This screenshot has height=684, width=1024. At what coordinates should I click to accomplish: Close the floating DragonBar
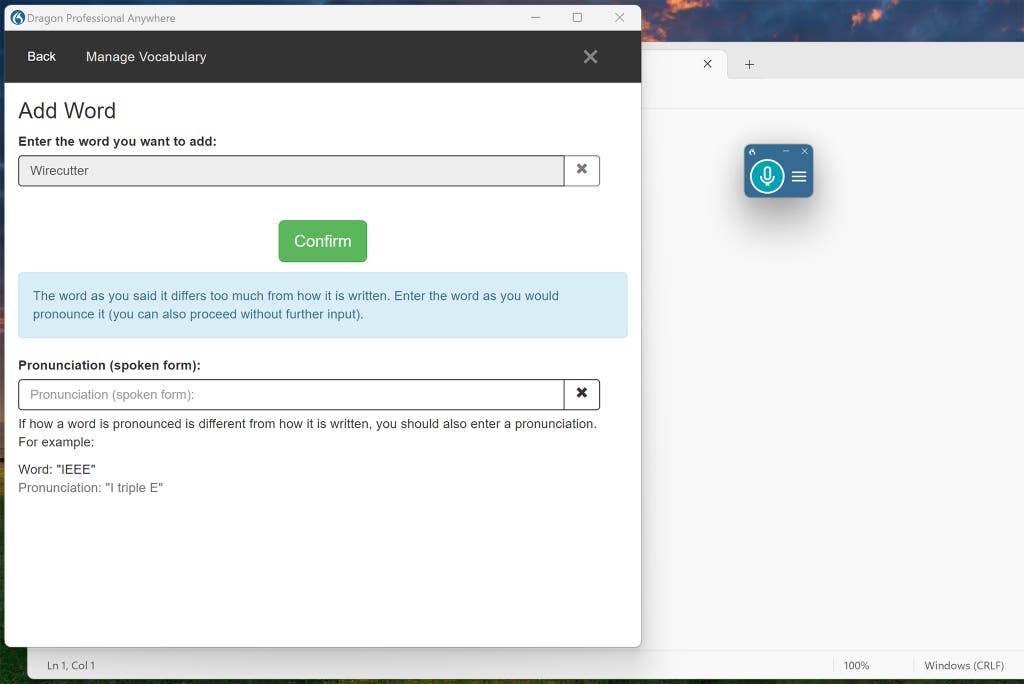click(804, 151)
